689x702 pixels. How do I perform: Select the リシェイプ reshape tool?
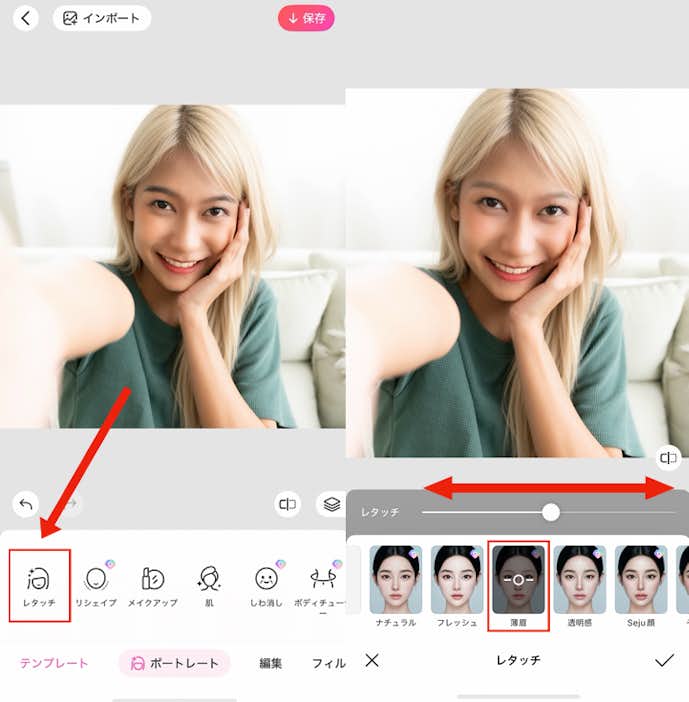point(96,586)
